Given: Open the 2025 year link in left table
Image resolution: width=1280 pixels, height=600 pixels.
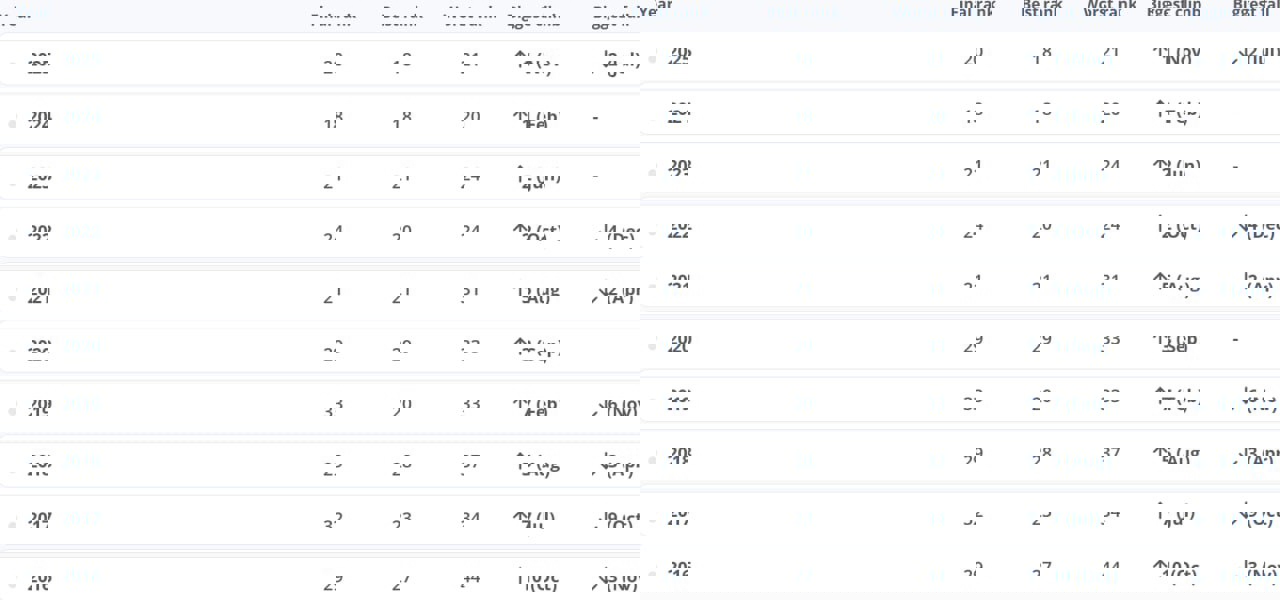Looking at the screenshot, I should click(82, 60).
